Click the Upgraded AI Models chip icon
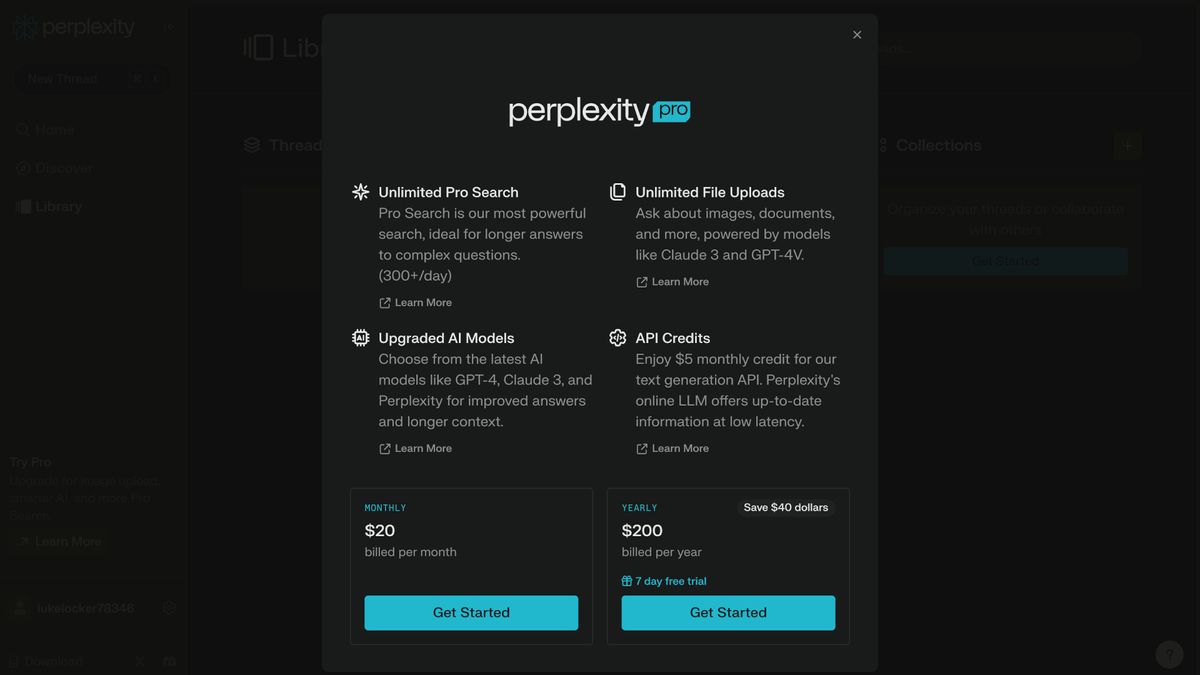 361,338
